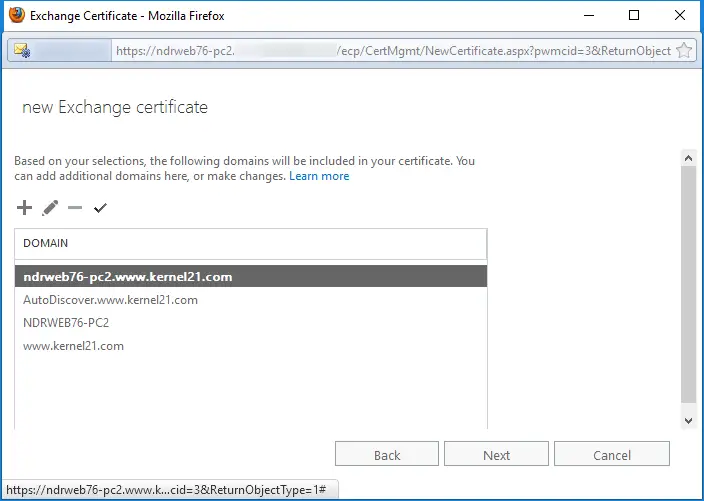Image resolution: width=704 pixels, height=501 pixels.
Task: Minimize the Firefox window
Action: [589, 15]
